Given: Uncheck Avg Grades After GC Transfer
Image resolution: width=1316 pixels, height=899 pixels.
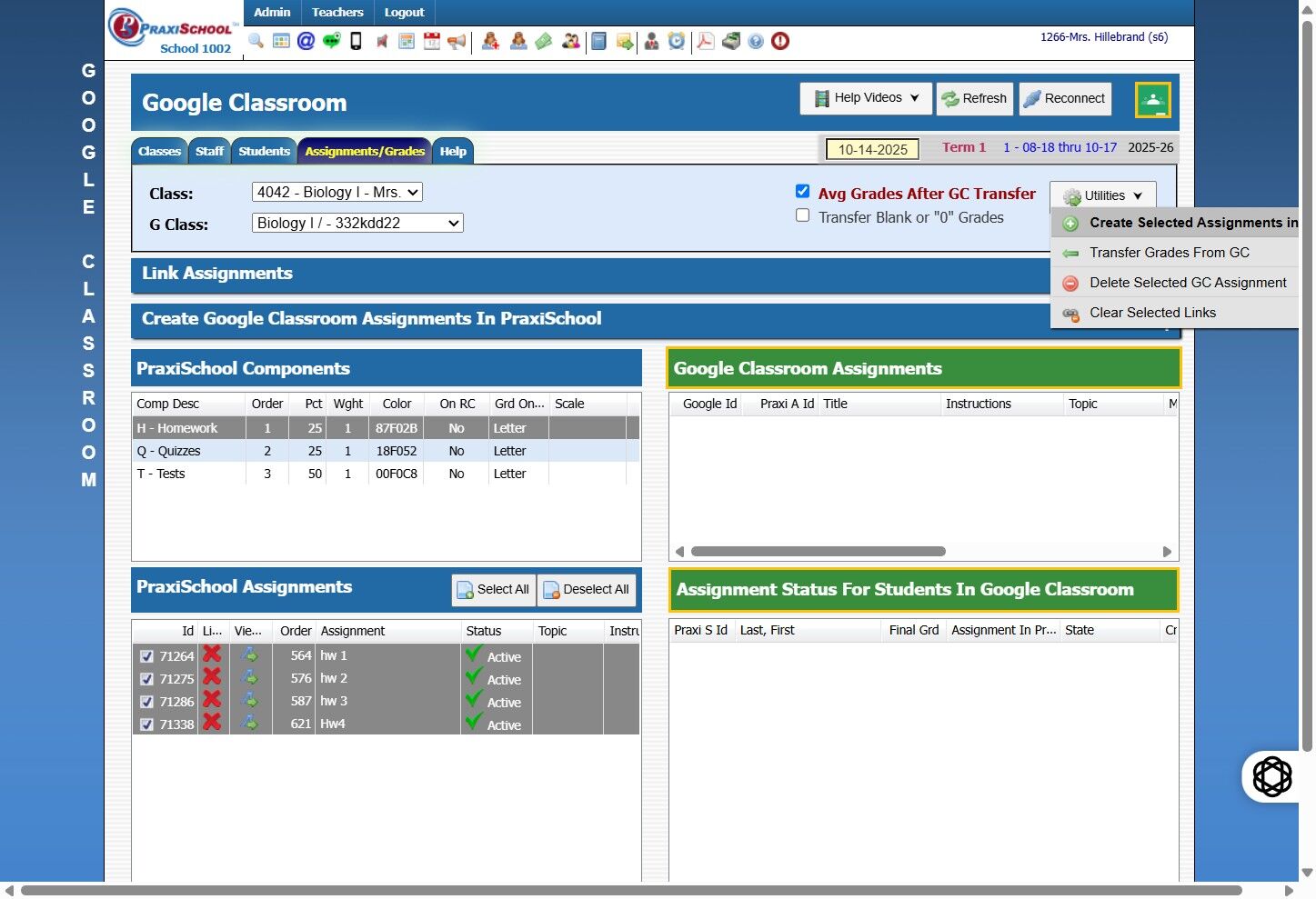Looking at the screenshot, I should [802, 191].
